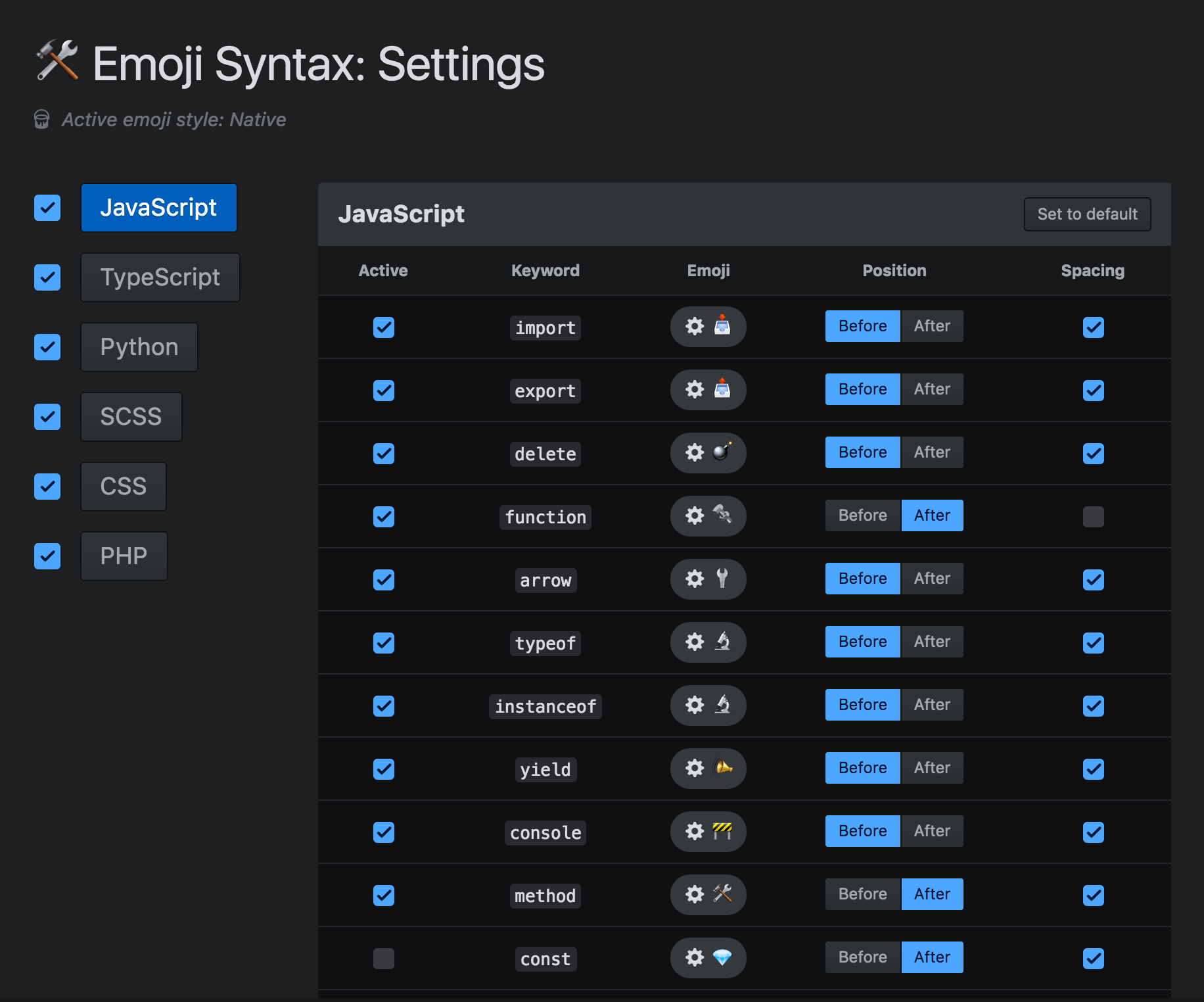Select After for the function row
Image resolution: width=1204 pixels, height=1002 pixels.
(932, 515)
